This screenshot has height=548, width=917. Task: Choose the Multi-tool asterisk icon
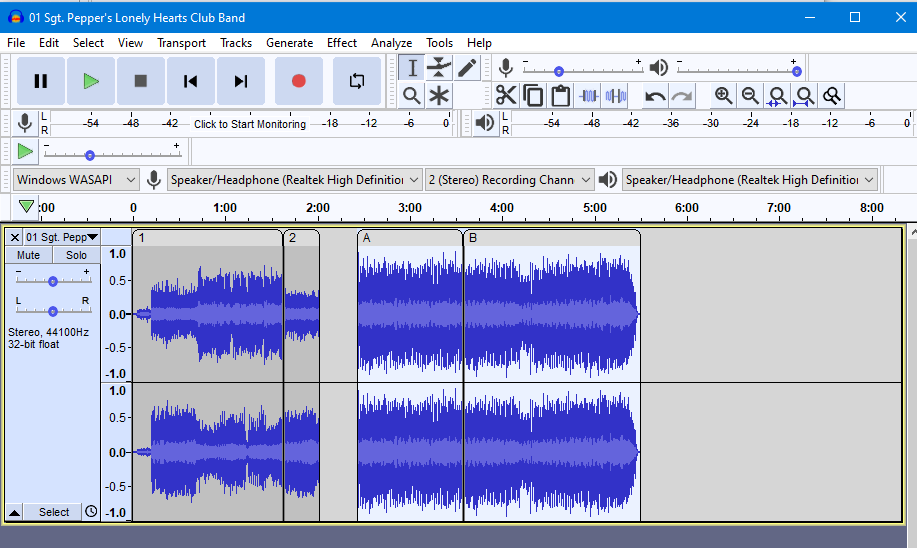coord(439,95)
